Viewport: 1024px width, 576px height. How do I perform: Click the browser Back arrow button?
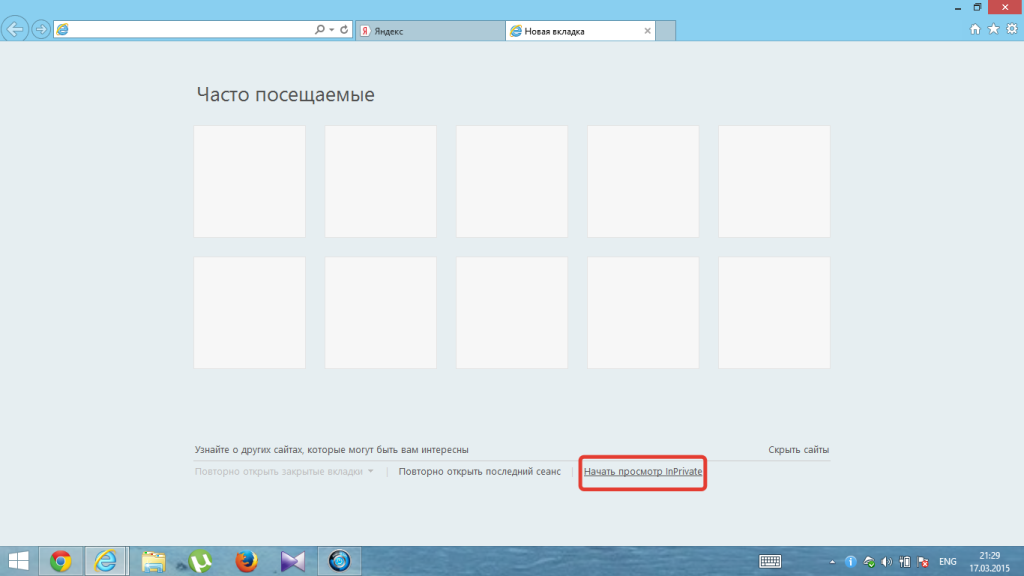point(16,29)
